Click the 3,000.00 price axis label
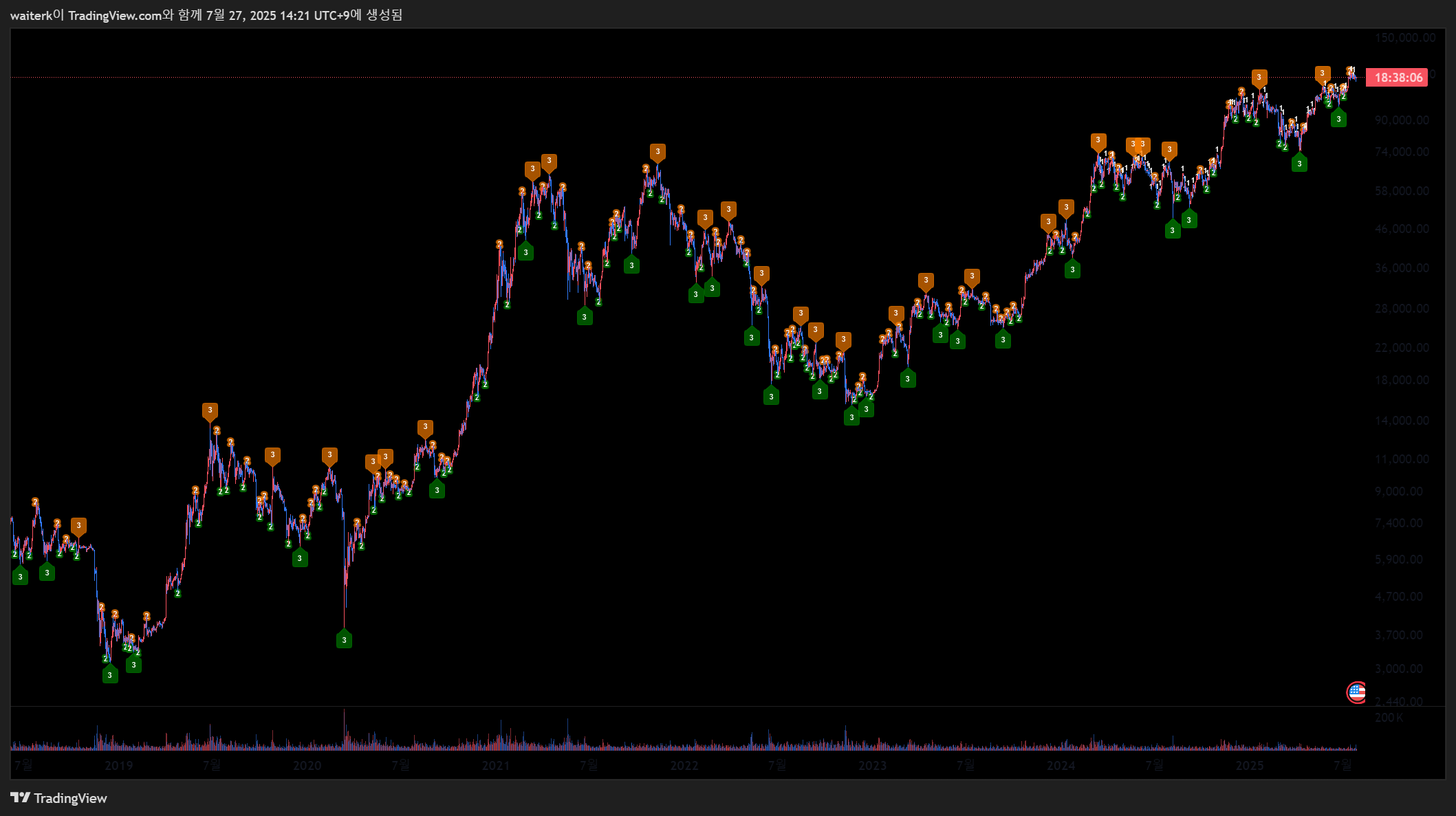 pos(1399,669)
